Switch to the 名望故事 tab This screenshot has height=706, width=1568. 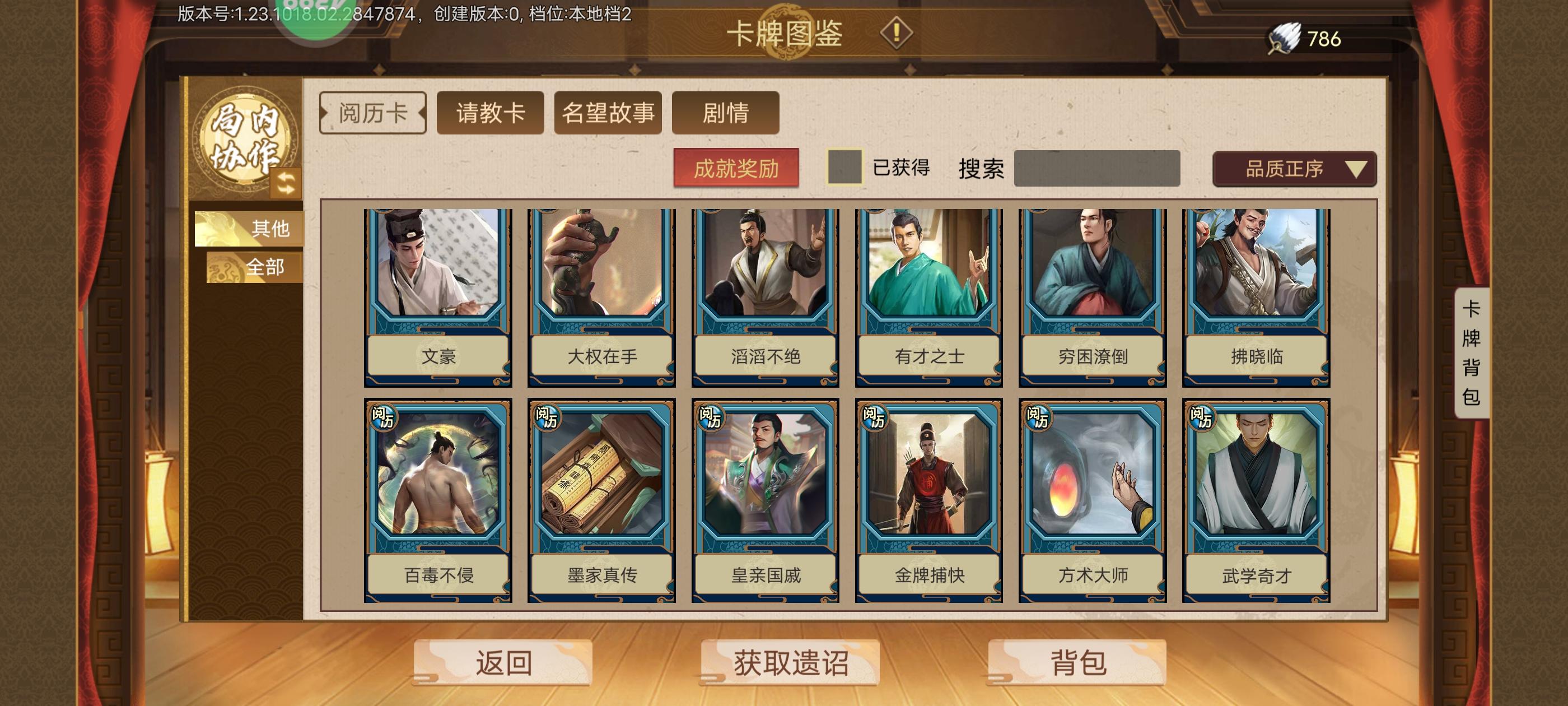coord(608,113)
